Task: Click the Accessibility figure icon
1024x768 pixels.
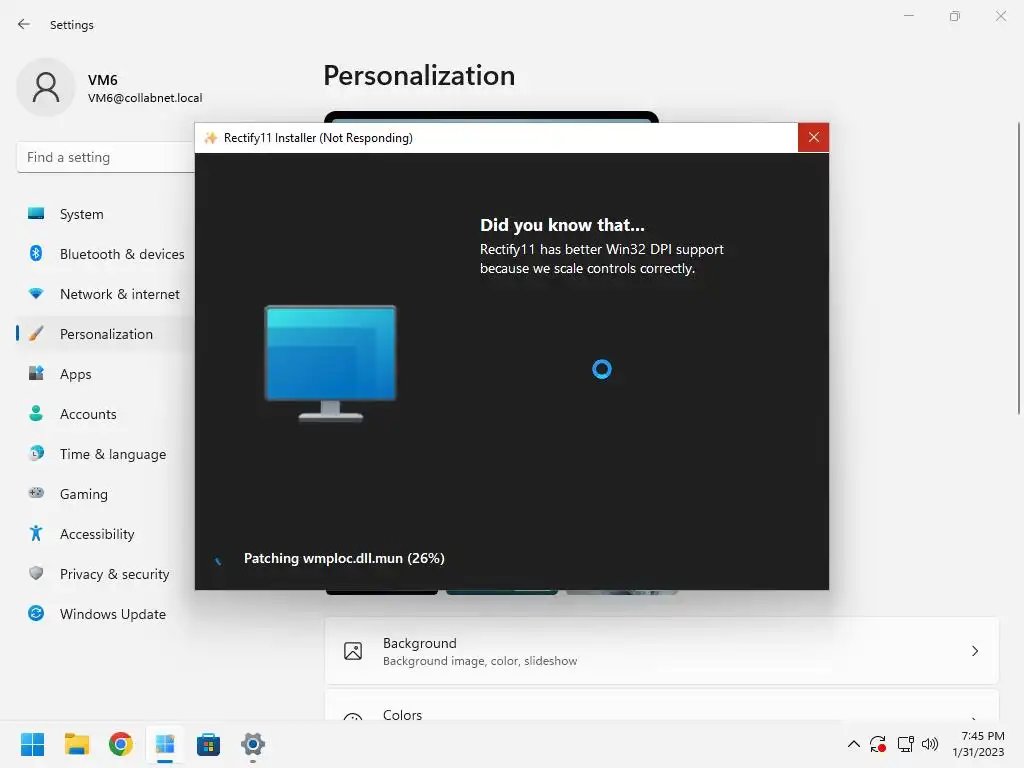Action: [x=36, y=534]
